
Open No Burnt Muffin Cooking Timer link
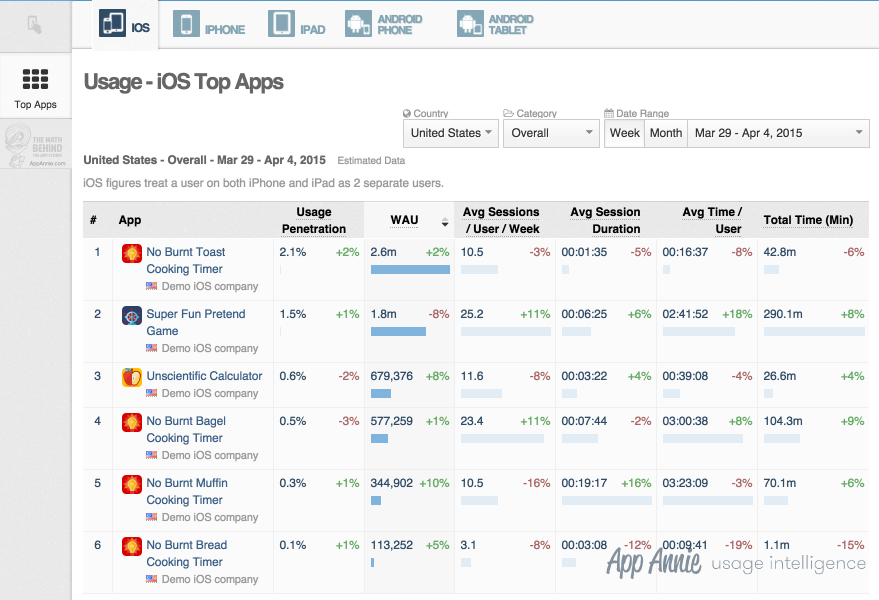pos(187,491)
